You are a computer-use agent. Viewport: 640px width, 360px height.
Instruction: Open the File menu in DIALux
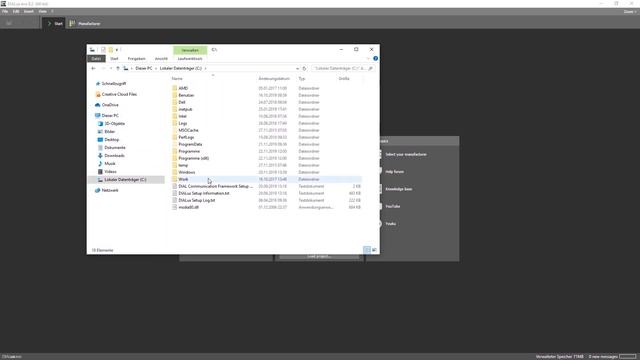[x=5, y=11]
